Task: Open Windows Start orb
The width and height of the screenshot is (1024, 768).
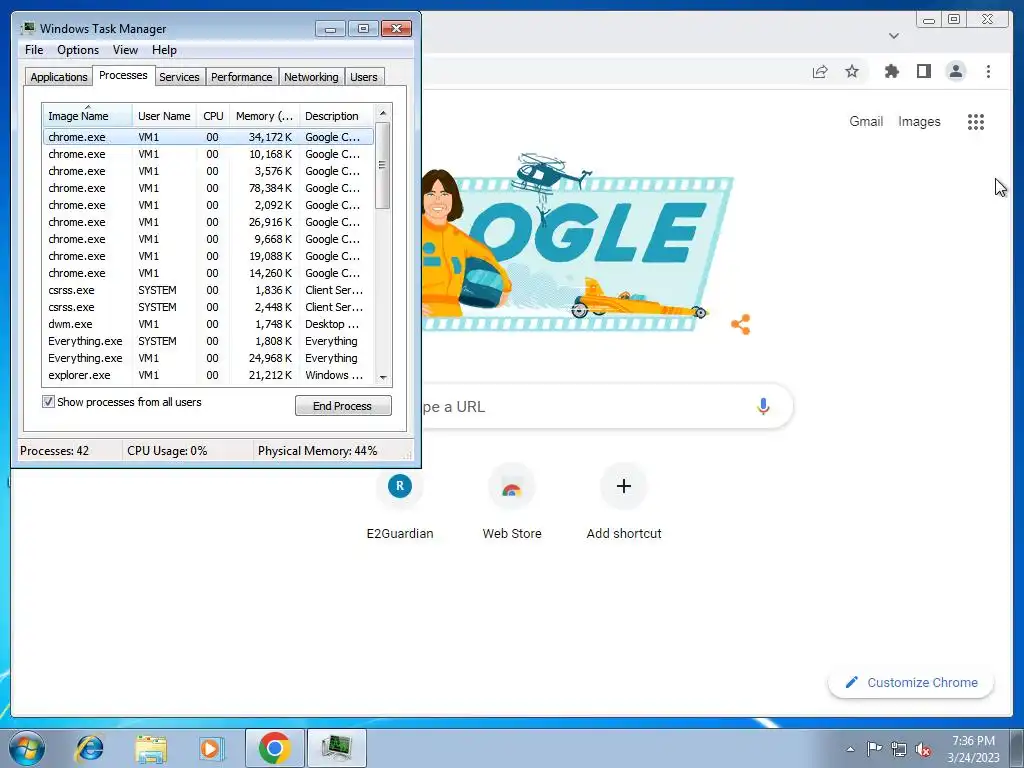Action: click(x=27, y=748)
